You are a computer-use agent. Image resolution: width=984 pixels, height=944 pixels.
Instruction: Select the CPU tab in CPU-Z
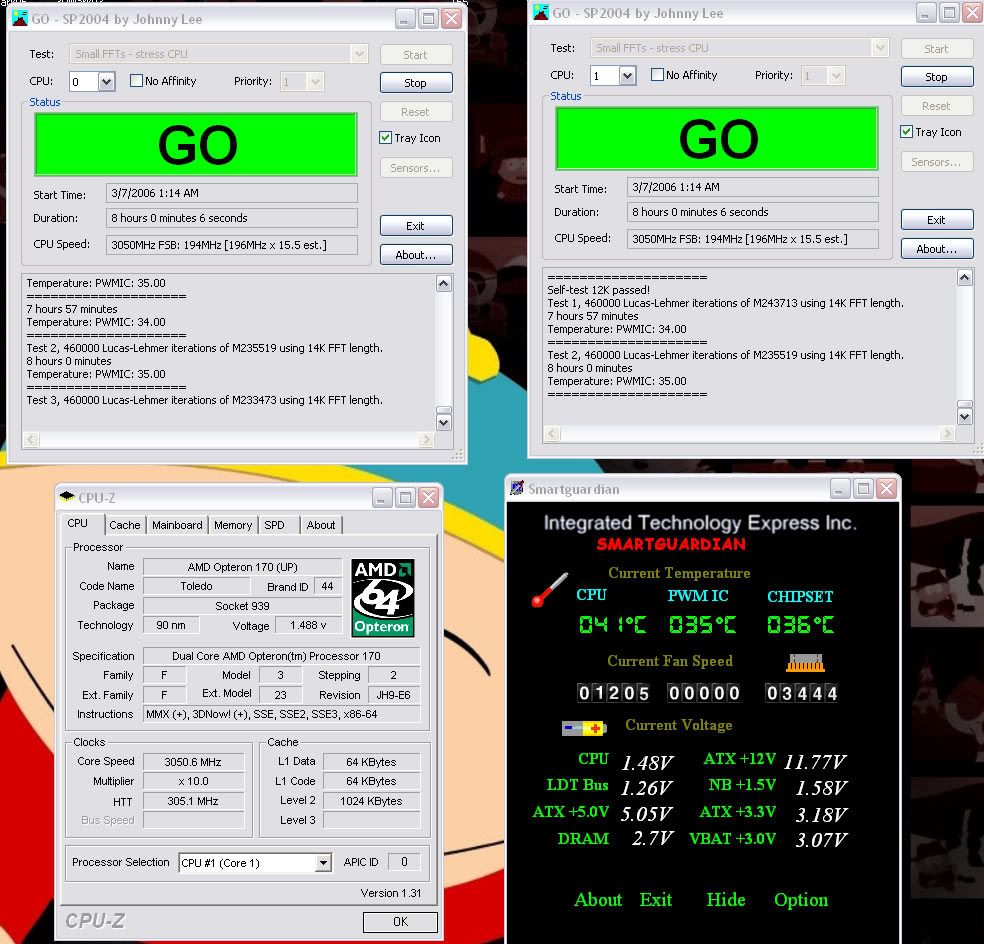click(78, 523)
